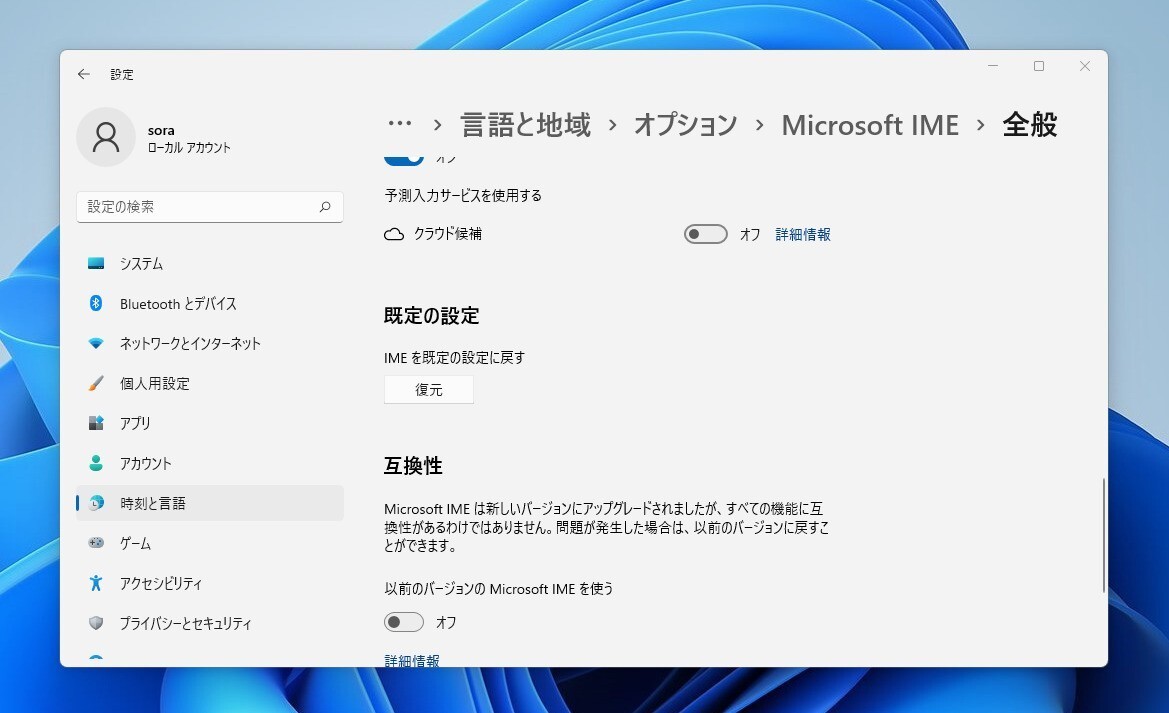Image resolution: width=1169 pixels, height=713 pixels.
Task: Open Bluetooth とデバイス settings
Action: (178, 304)
